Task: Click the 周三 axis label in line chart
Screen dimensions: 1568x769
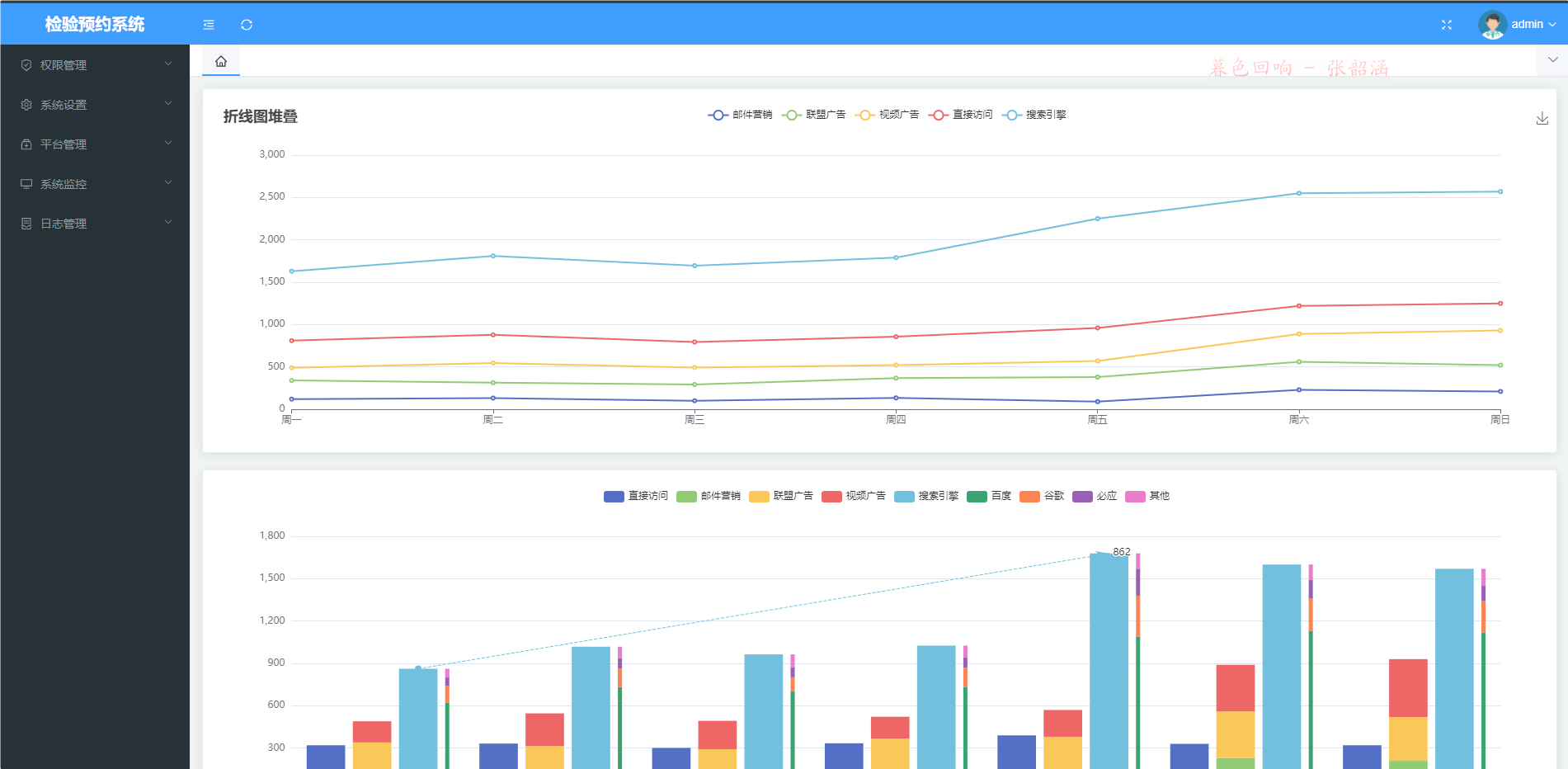Action: coord(695,420)
